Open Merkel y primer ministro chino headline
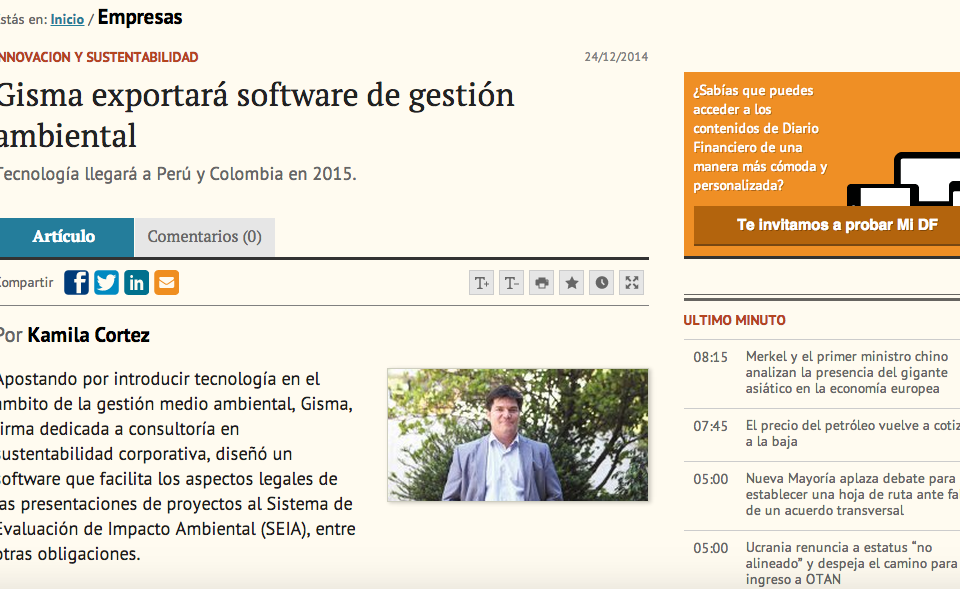Image resolution: width=960 pixels, height=589 pixels. coord(847,372)
